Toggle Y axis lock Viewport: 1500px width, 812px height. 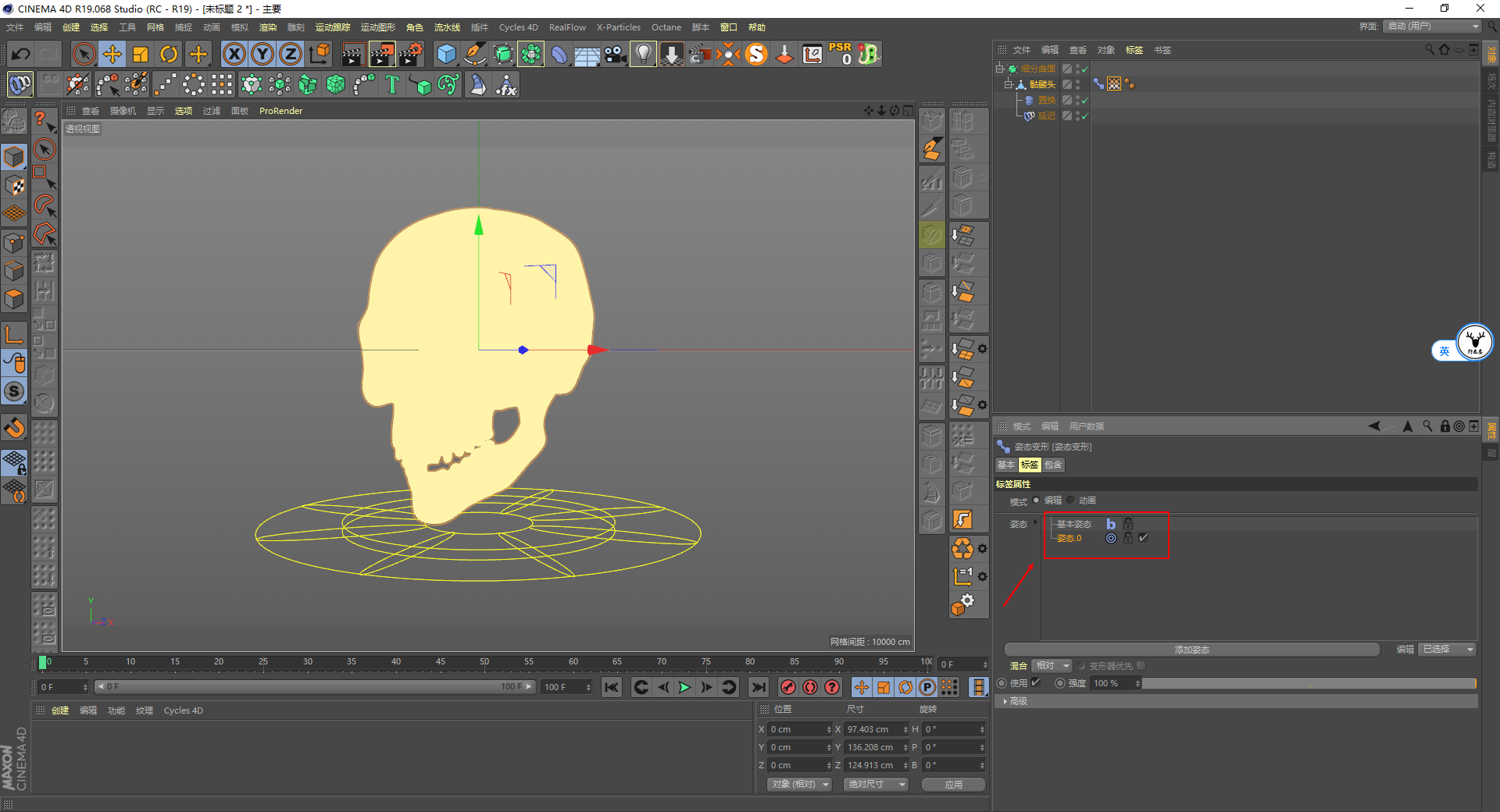(262, 54)
